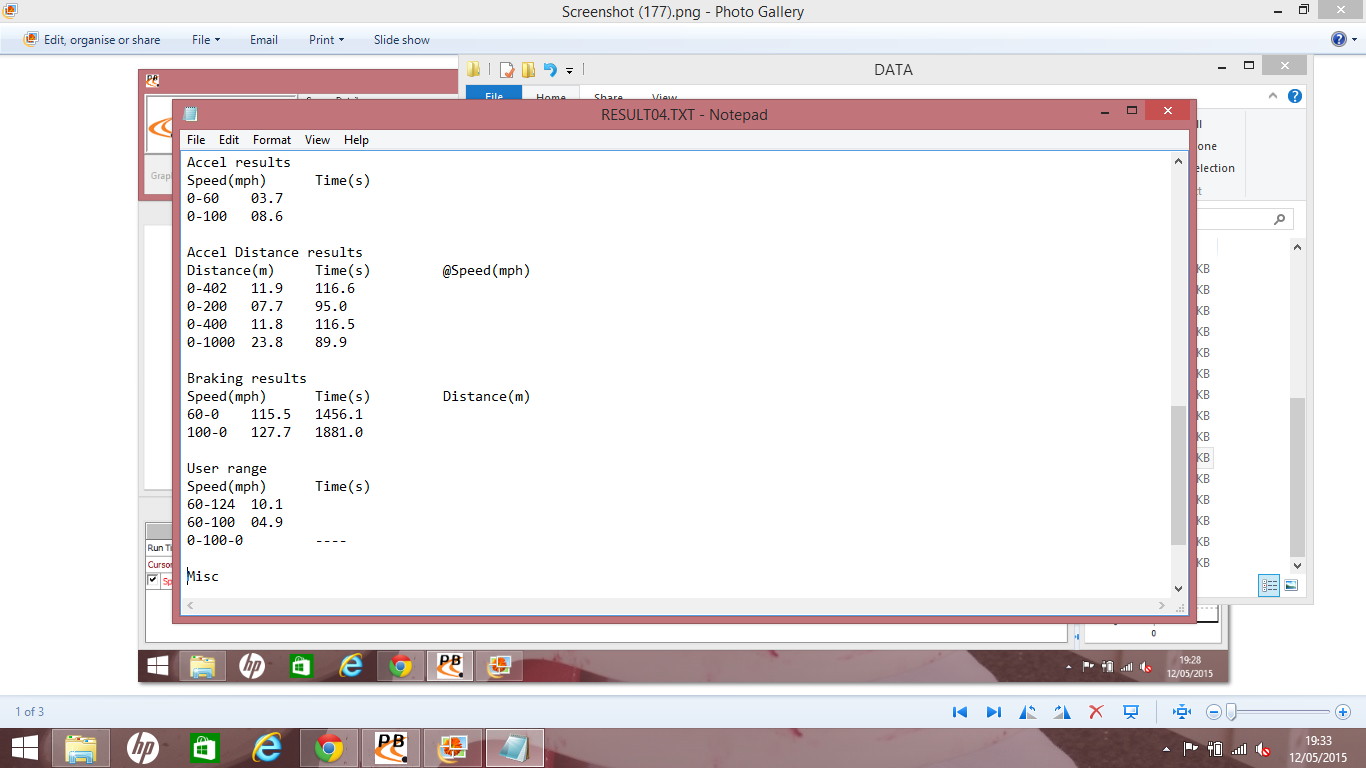
Task: Expand the Print dropdown menu
Action: 326,40
